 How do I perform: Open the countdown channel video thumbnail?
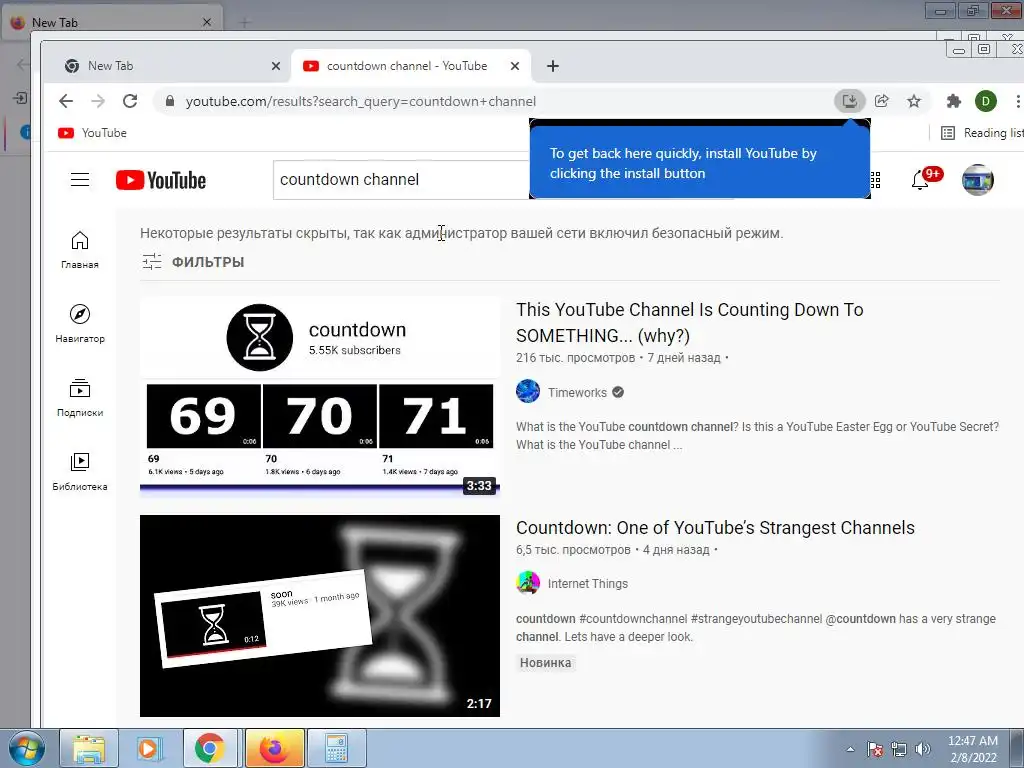[x=320, y=397]
